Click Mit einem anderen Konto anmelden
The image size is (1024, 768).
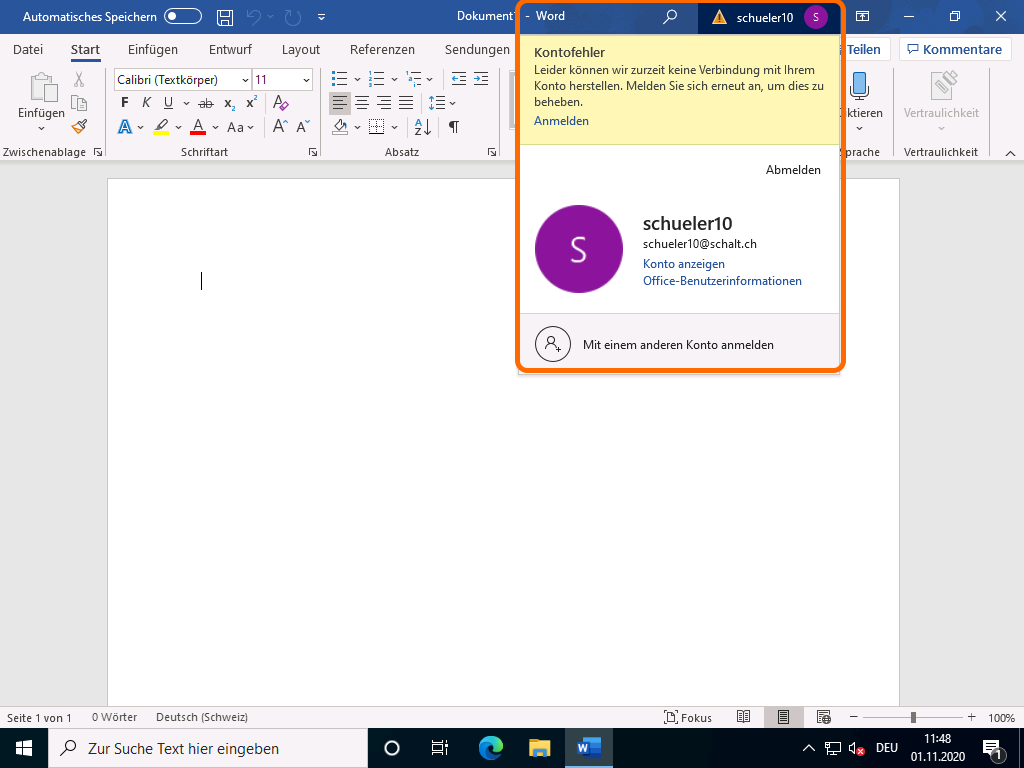coord(678,344)
